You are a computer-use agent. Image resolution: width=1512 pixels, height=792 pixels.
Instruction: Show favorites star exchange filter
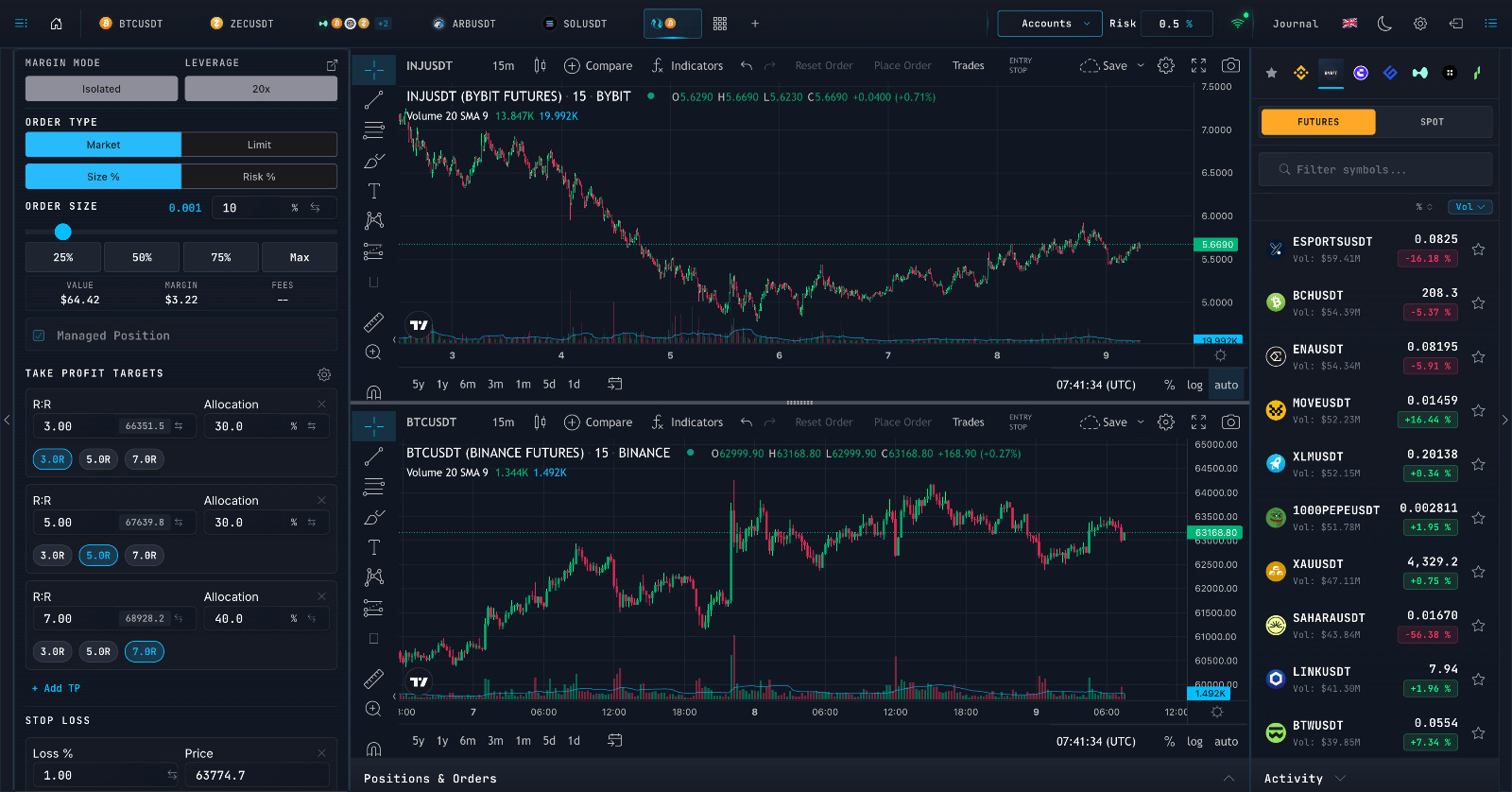tap(1272, 73)
